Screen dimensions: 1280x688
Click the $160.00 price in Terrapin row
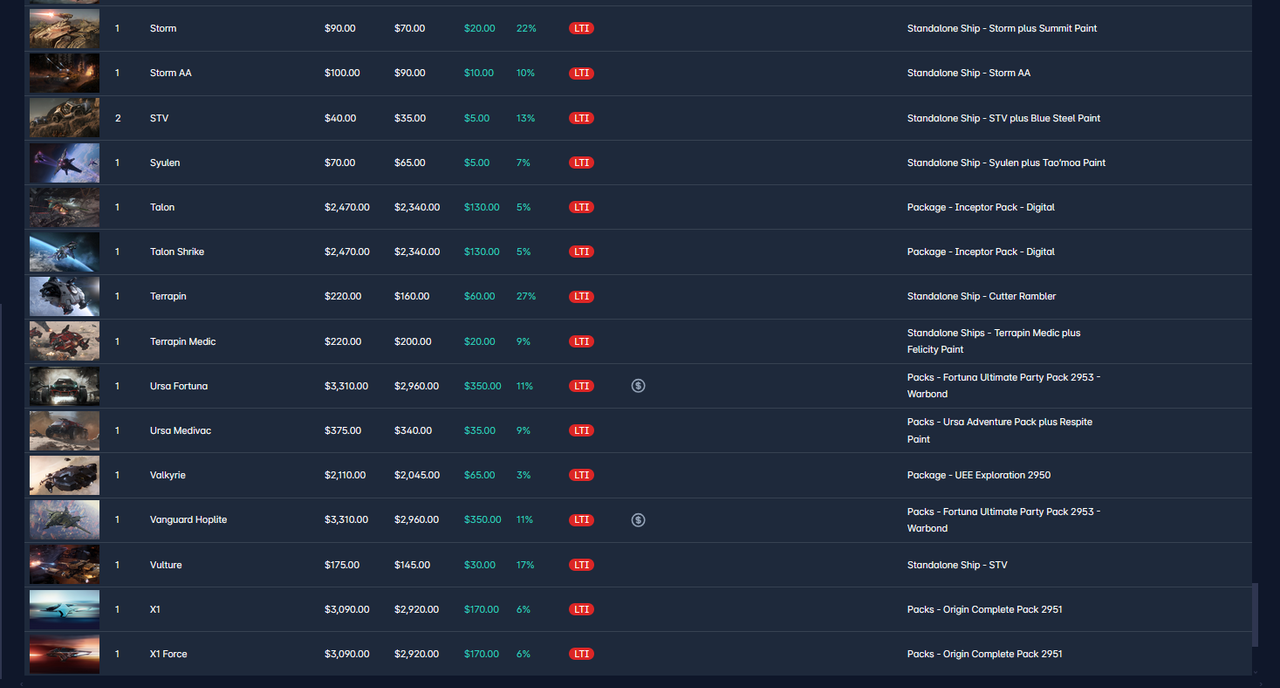click(x=412, y=297)
